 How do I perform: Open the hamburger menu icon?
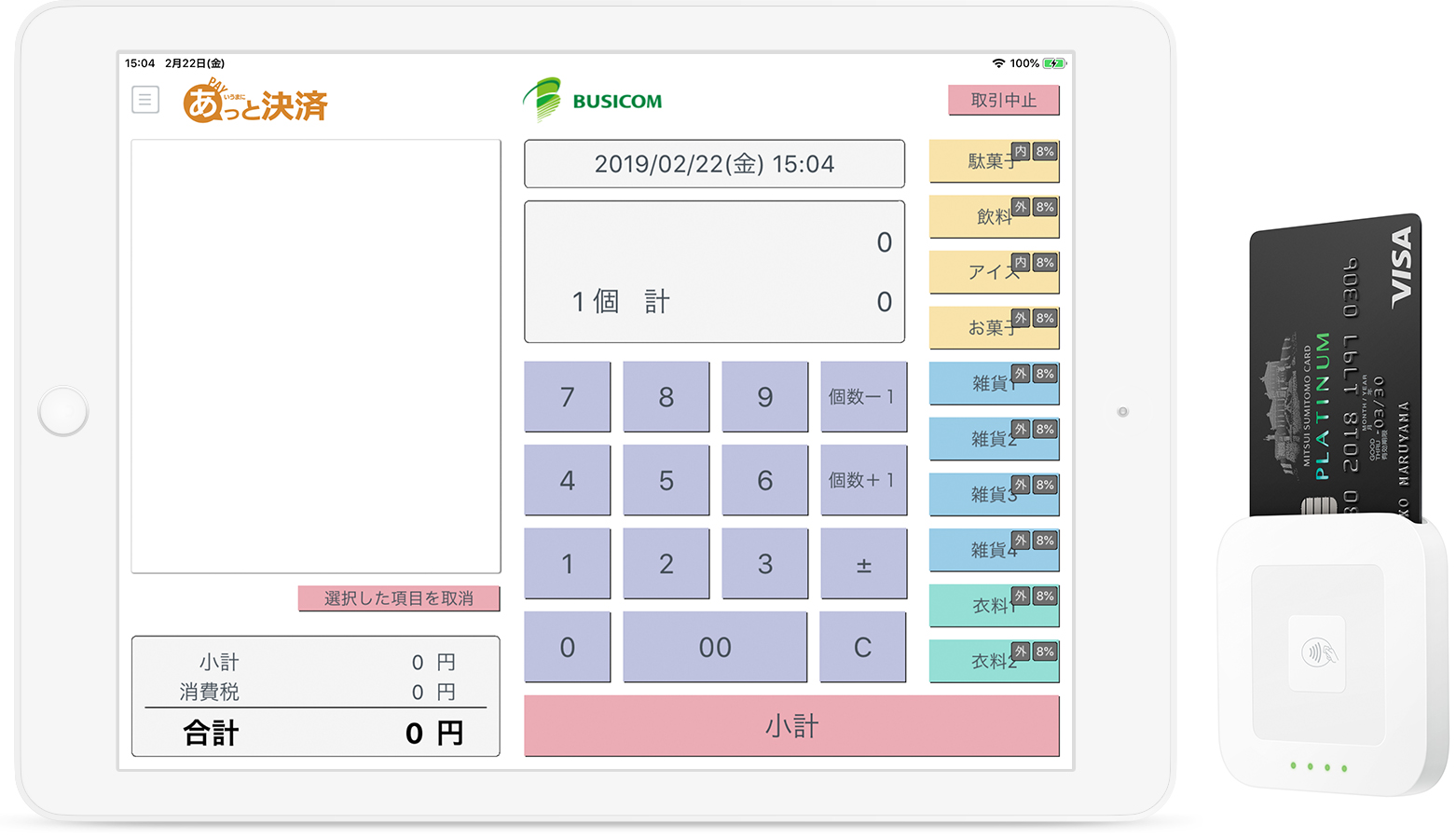[145, 100]
